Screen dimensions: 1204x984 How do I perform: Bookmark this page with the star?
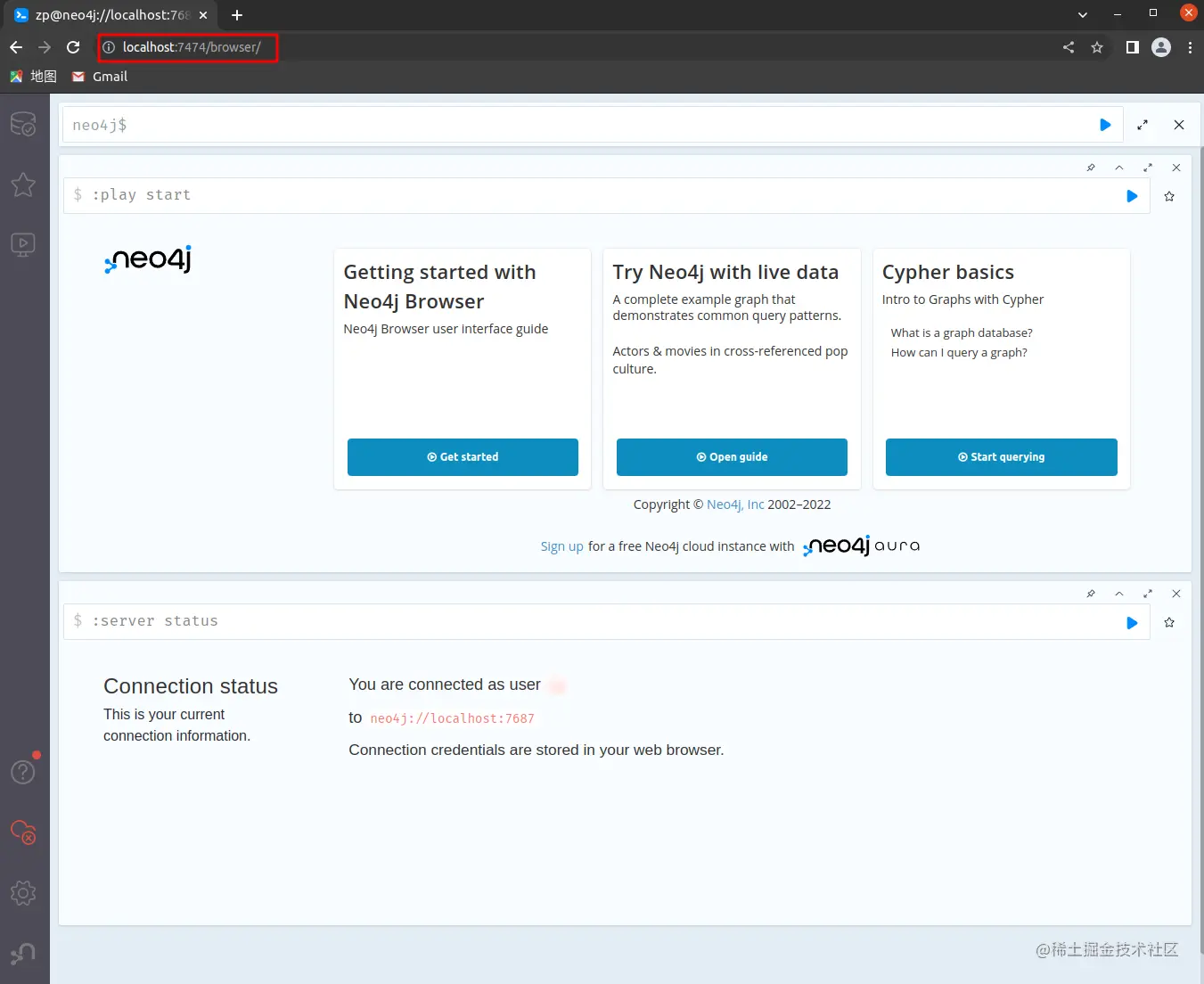pyautogui.click(x=1097, y=47)
